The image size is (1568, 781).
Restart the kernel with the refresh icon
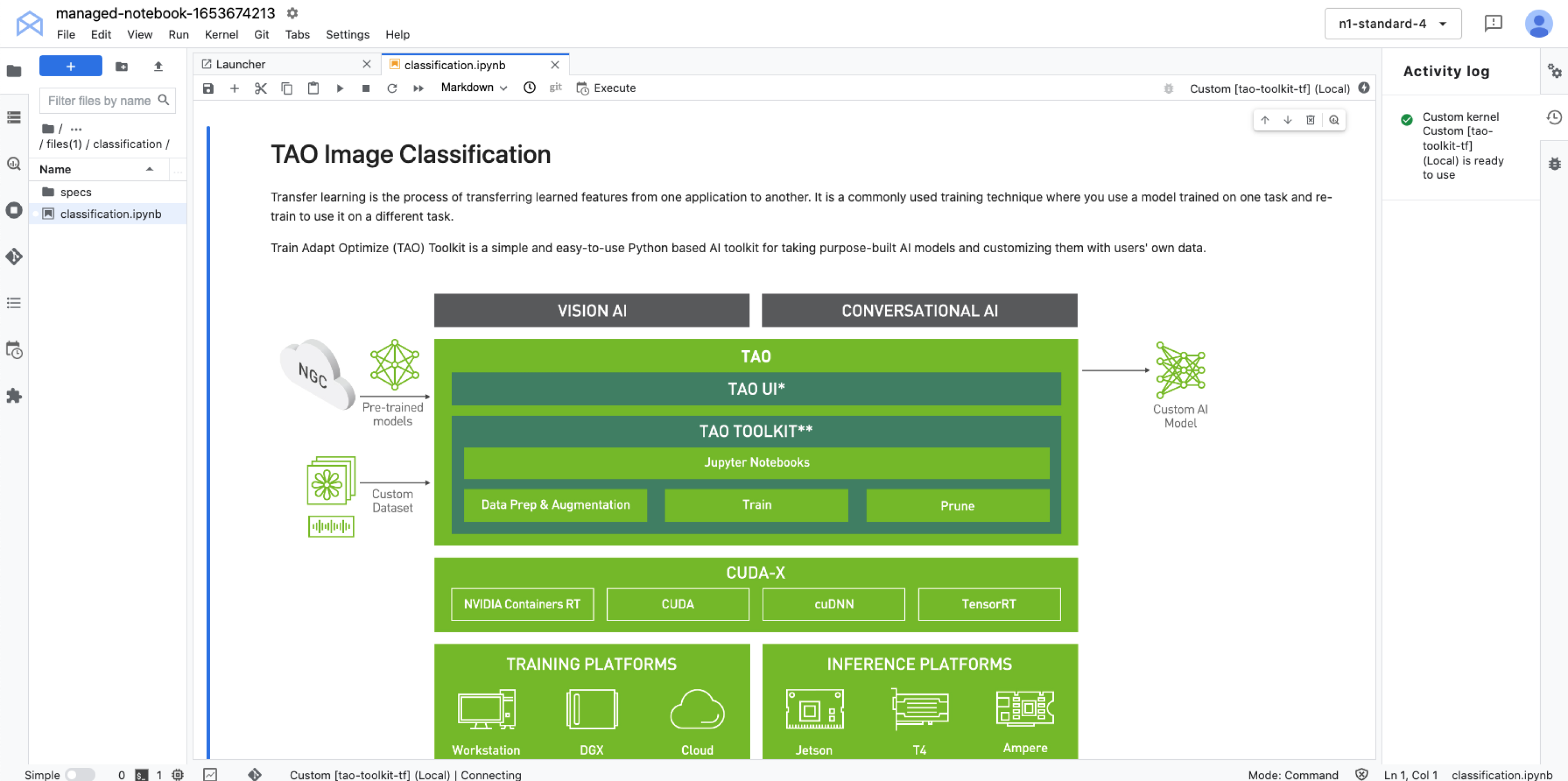tap(391, 88)
